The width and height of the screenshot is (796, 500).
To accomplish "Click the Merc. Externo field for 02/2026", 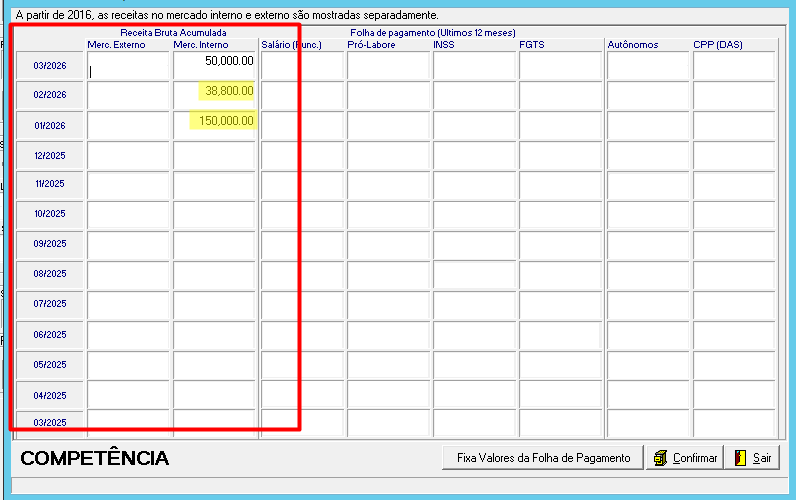I will (x=128, y=95).
